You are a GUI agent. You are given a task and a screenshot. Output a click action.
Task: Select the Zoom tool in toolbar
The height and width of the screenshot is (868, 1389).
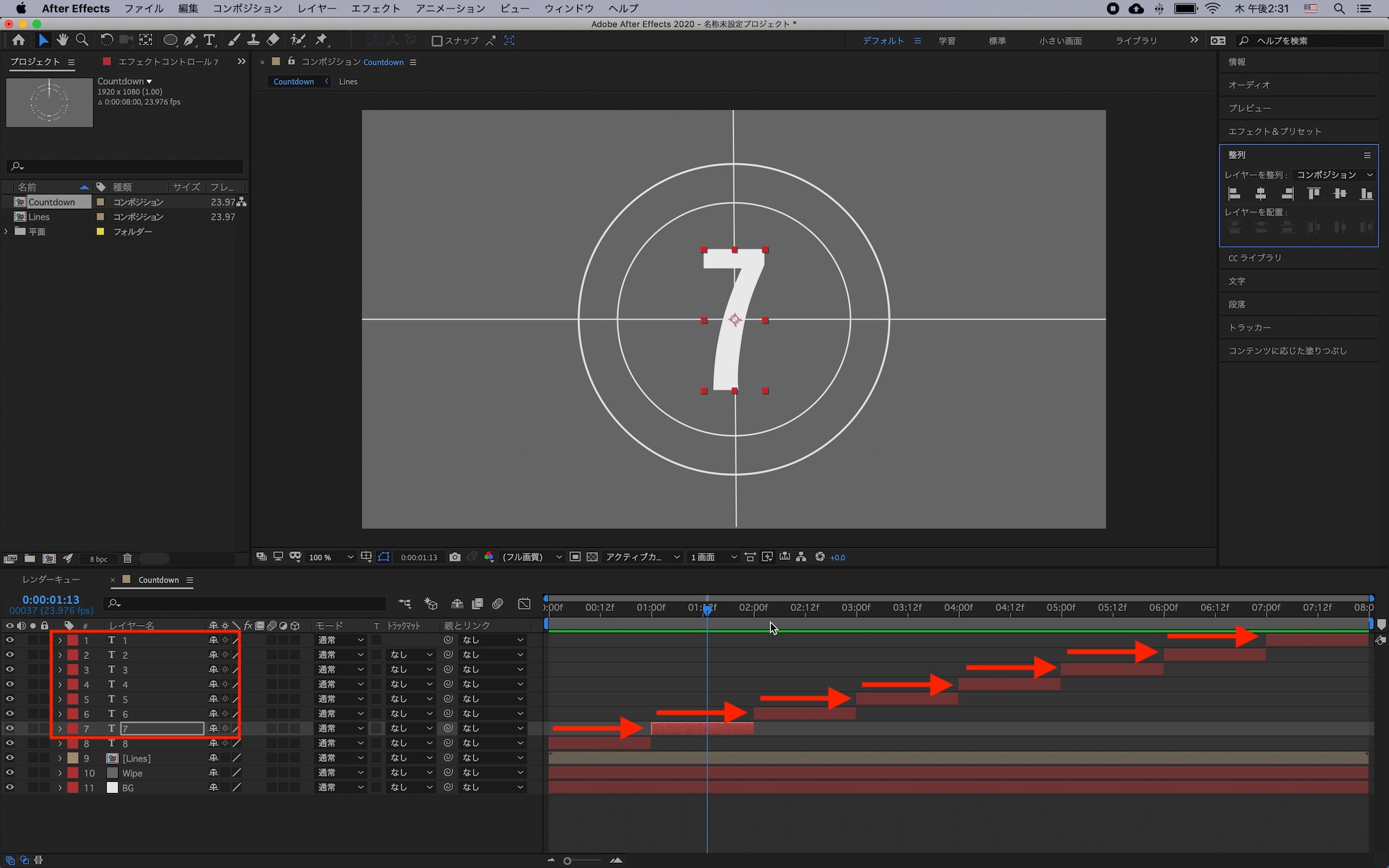82,40
